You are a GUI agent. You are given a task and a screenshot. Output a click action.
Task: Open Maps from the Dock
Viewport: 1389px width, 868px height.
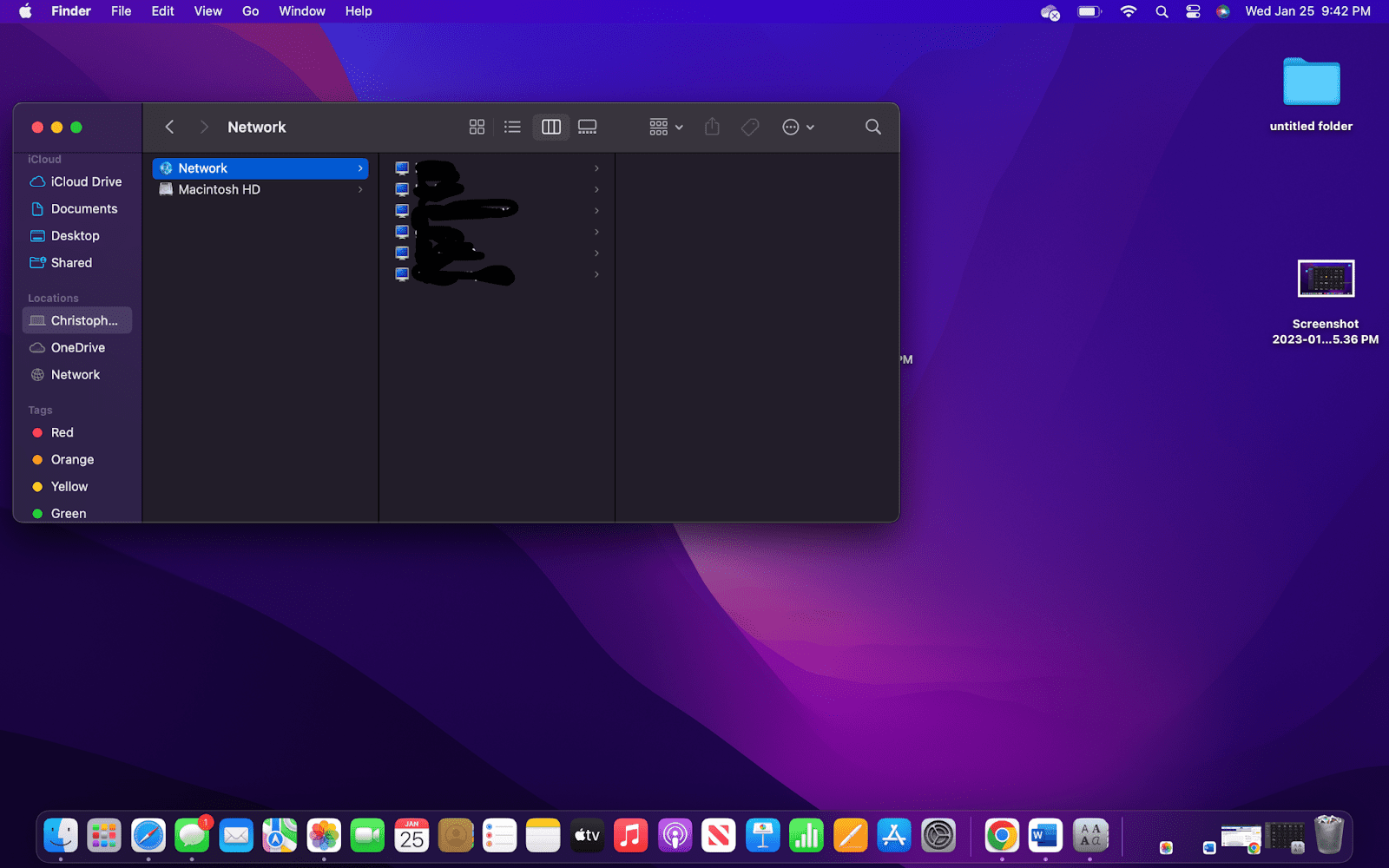coord(280,836)
